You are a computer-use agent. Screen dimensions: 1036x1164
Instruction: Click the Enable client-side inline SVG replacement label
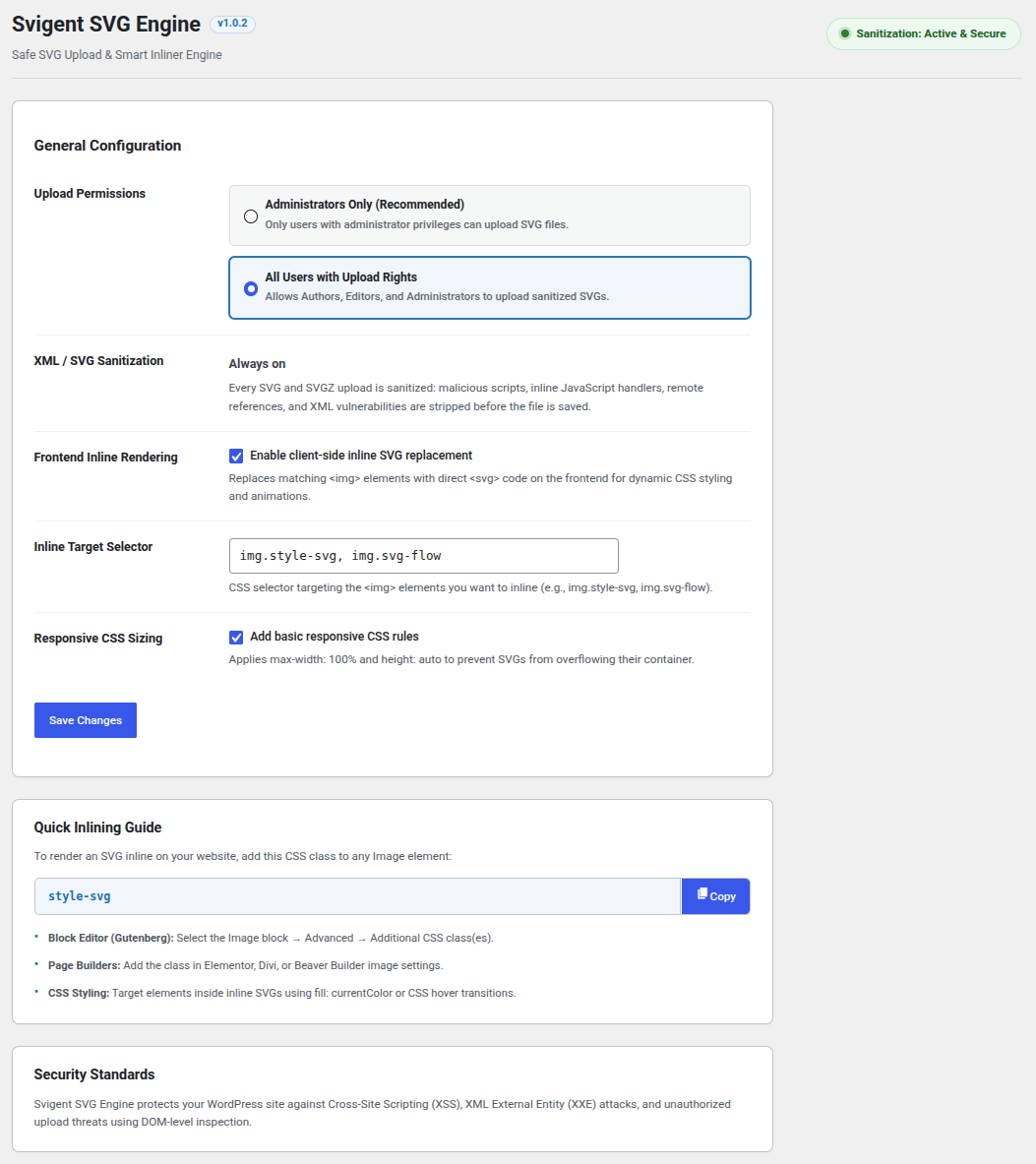(x=361, y=455)
